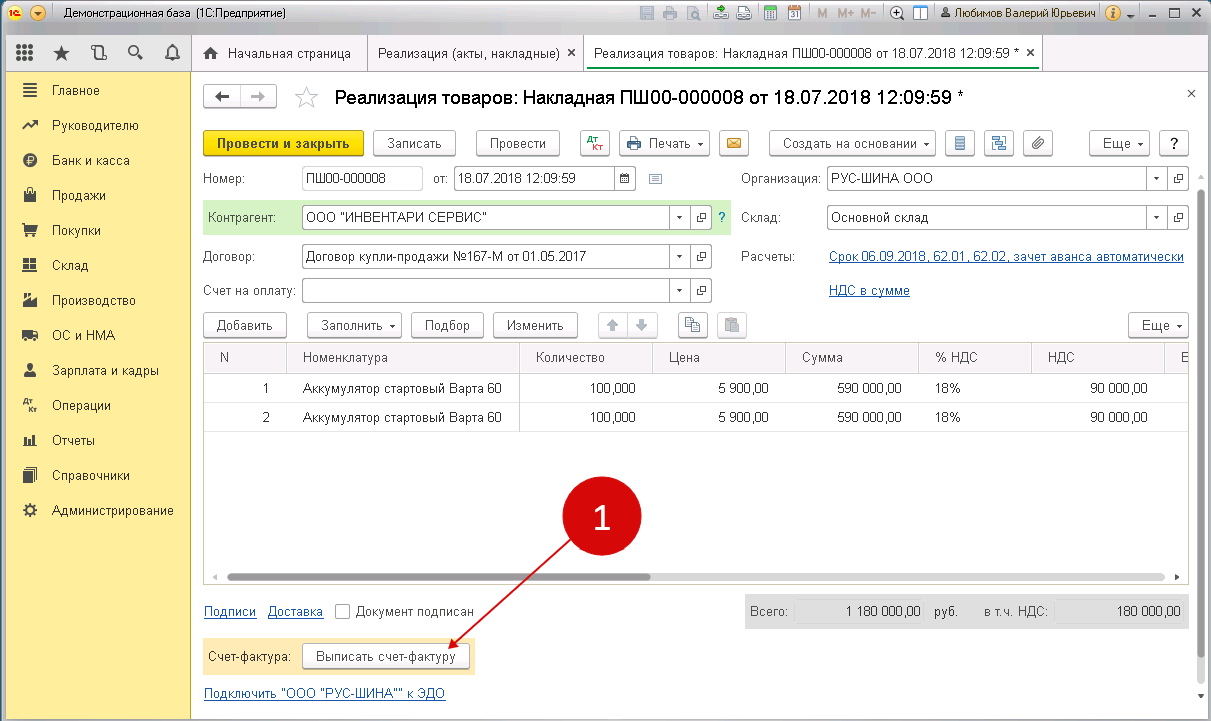Click Провести и закрыть button
This screenshot has width=1211, height=721.
[283, 143]
